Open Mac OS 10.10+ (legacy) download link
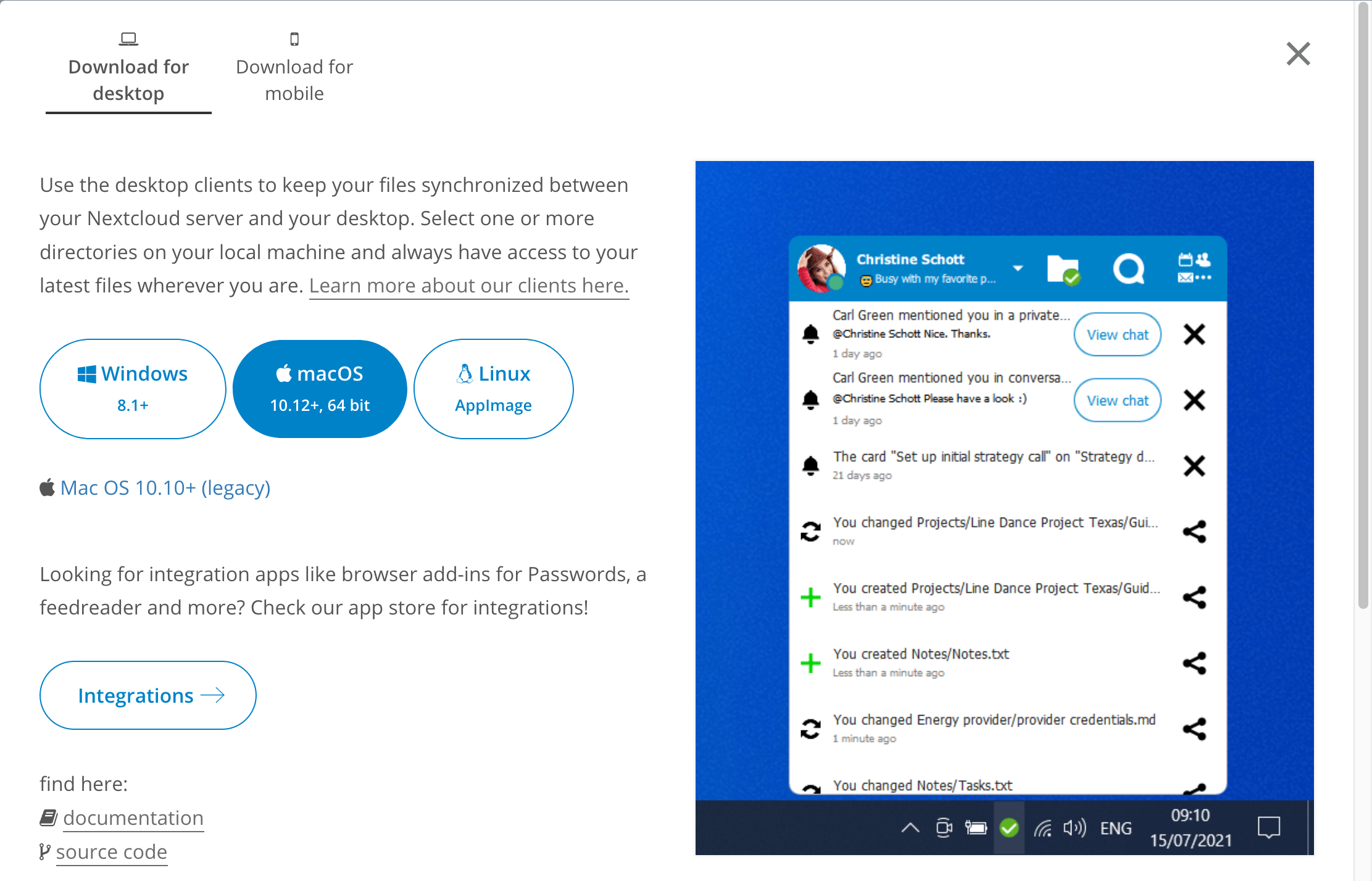Image resolution: width=1372 pixels, height=881 pixels. [165, 487]
